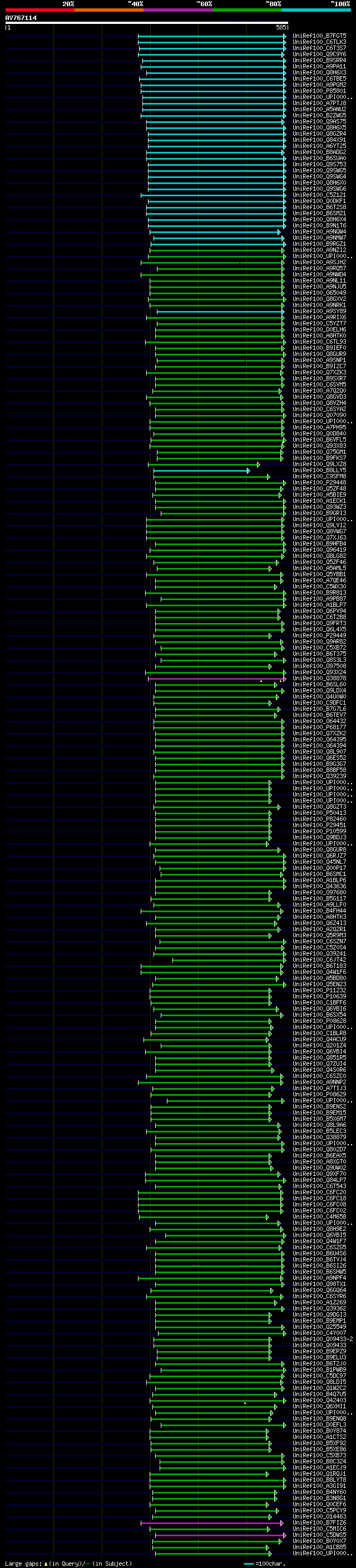Image resolution: width=356 pixels, height=1568 pixels.
Task: Select the UniRef100_Q0DKF1 subject name
Action: [319, 201]
